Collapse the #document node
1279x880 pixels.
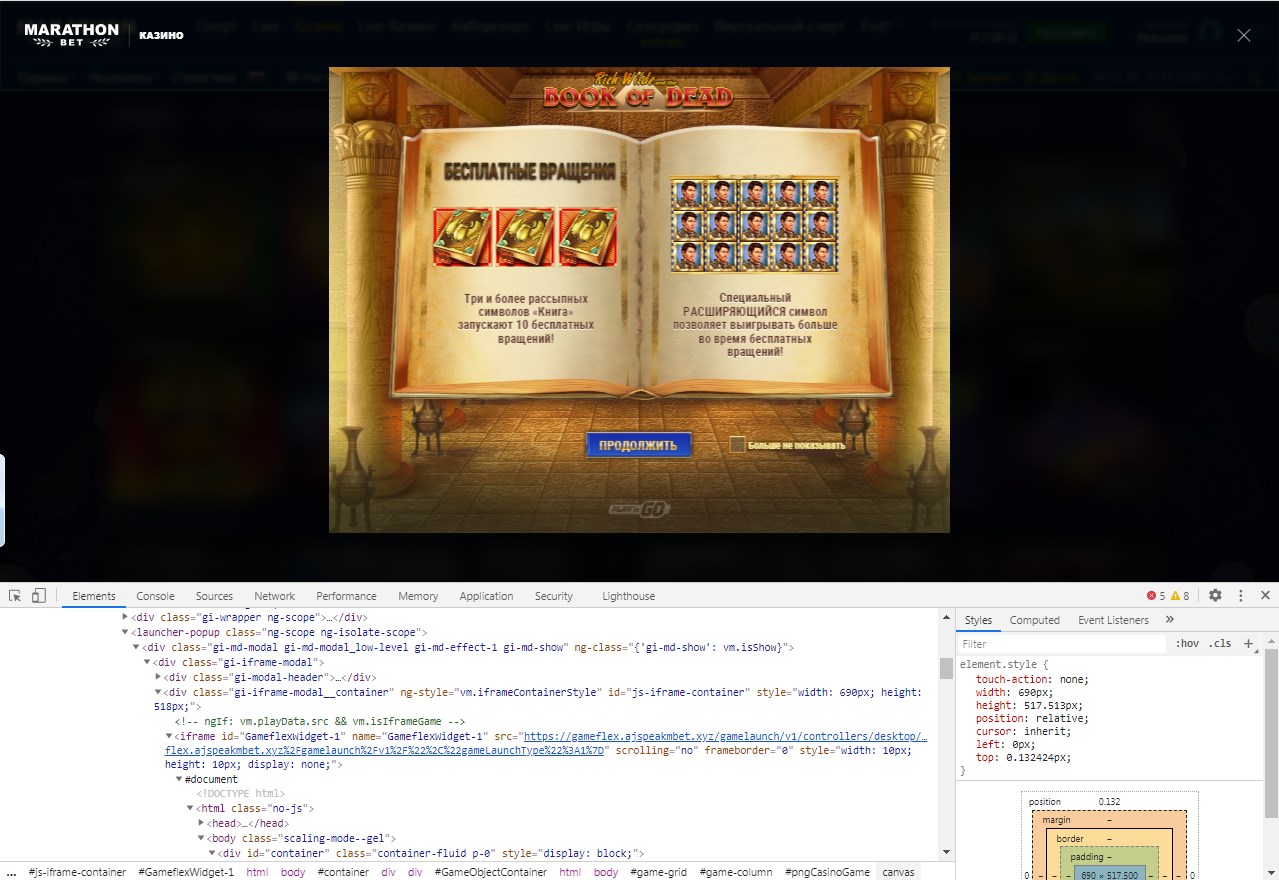click(x=179, y=779)
